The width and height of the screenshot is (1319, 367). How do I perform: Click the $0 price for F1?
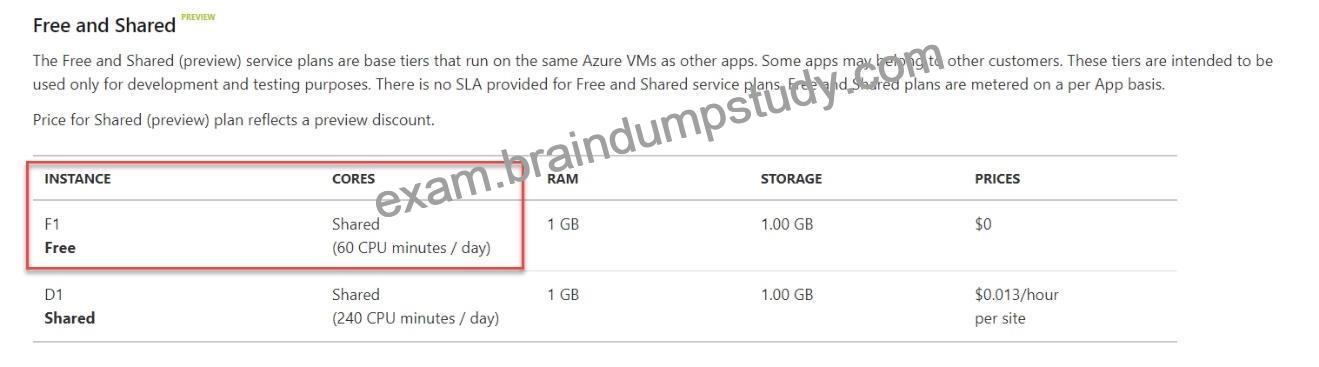tap(983, 224)
